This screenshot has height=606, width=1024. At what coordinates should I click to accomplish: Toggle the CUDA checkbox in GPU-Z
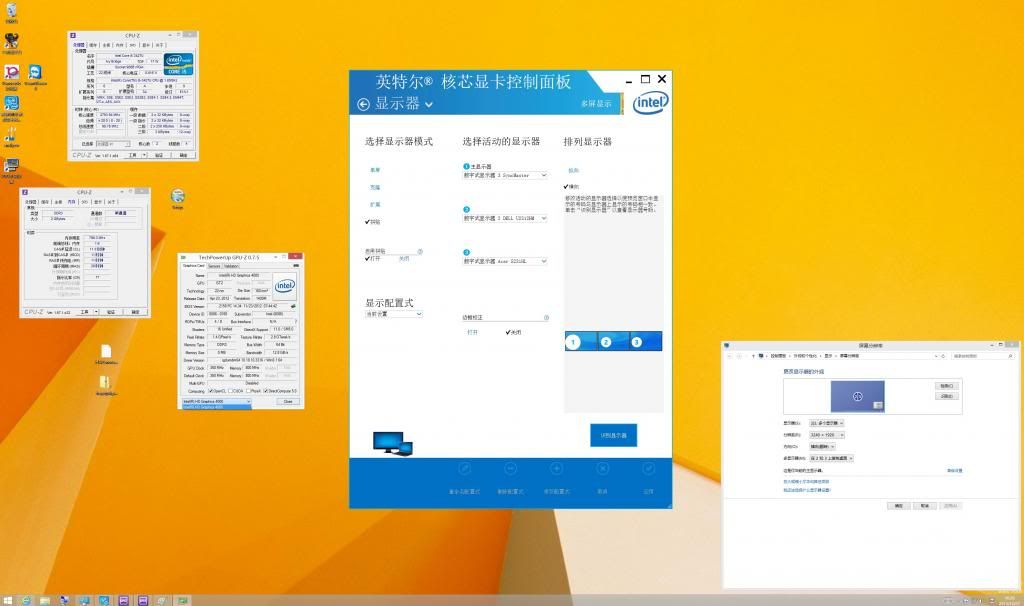[230, 391]
